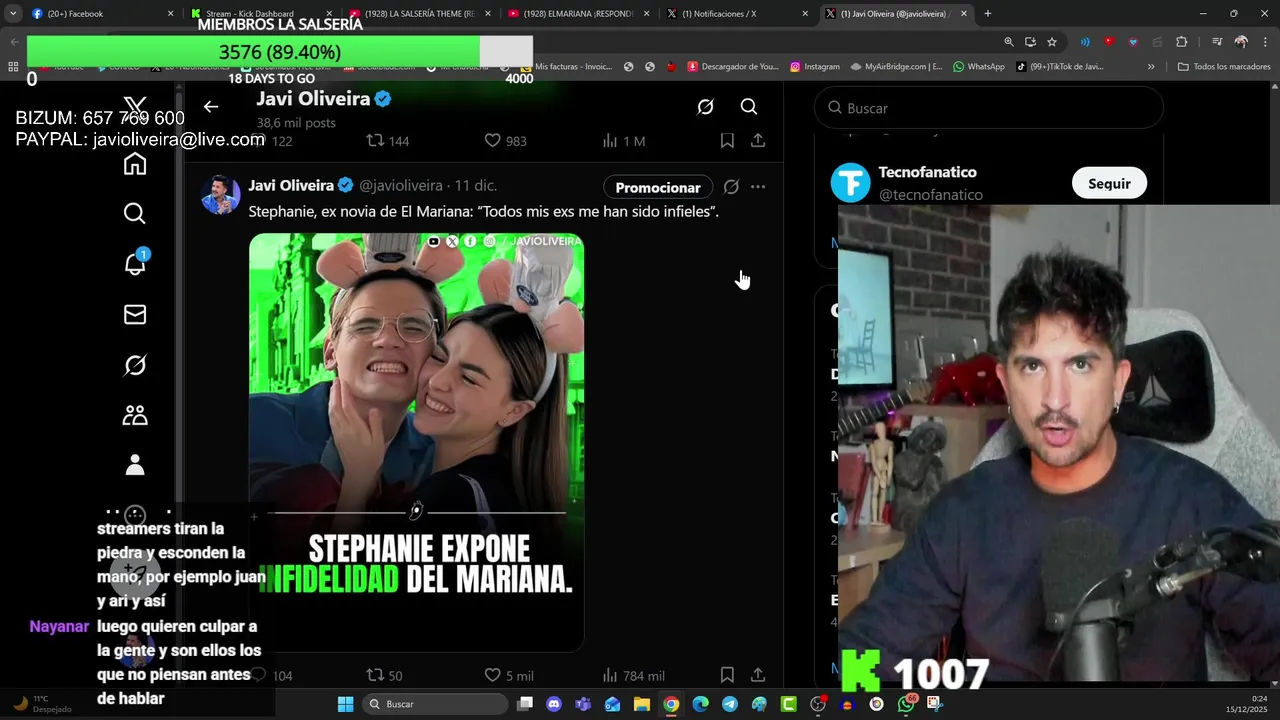Open Notifications bell with 1 badge
The width and height of the screenshot is (1280, 720).
tap(135, 263)
